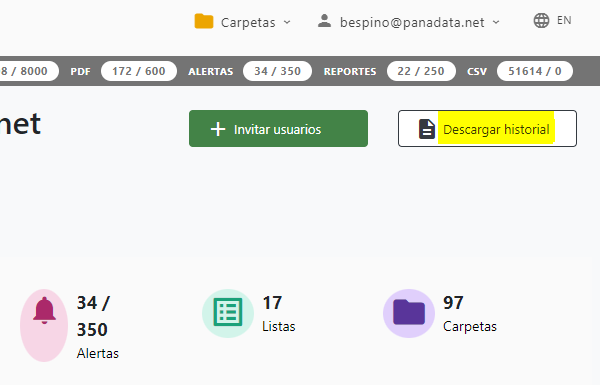
Task: Click the green Listas list icon
Action: coord(228,312)
